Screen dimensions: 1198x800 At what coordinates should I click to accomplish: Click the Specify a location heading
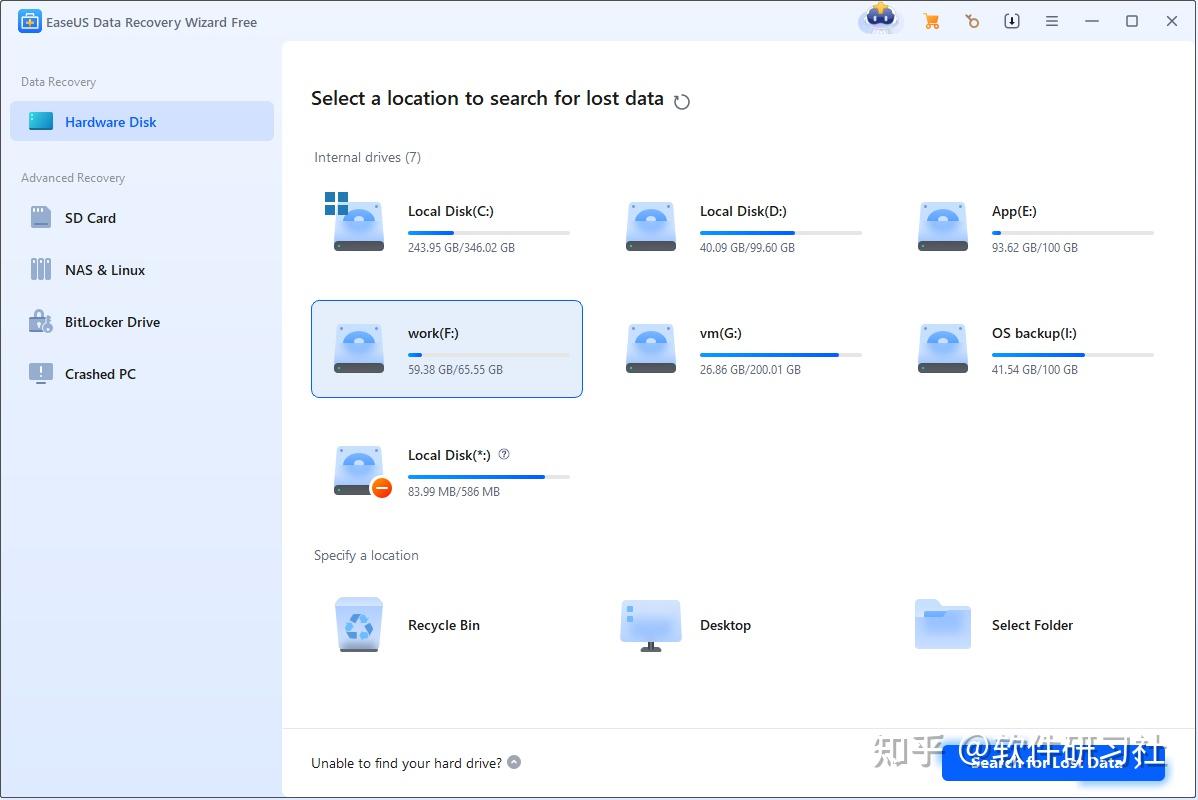pyautogui.click(x=366, y=555)
